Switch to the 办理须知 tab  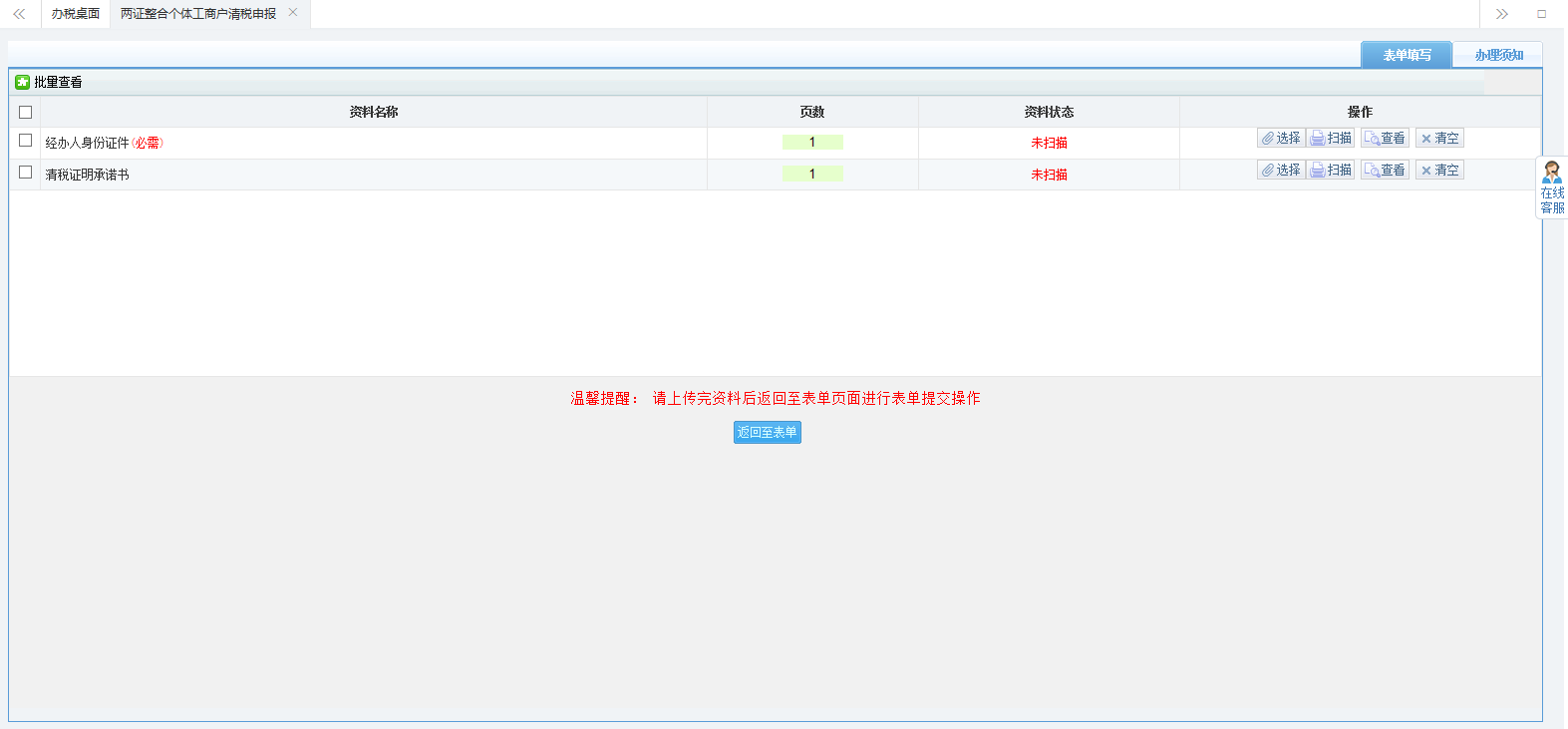point(1498,55)
